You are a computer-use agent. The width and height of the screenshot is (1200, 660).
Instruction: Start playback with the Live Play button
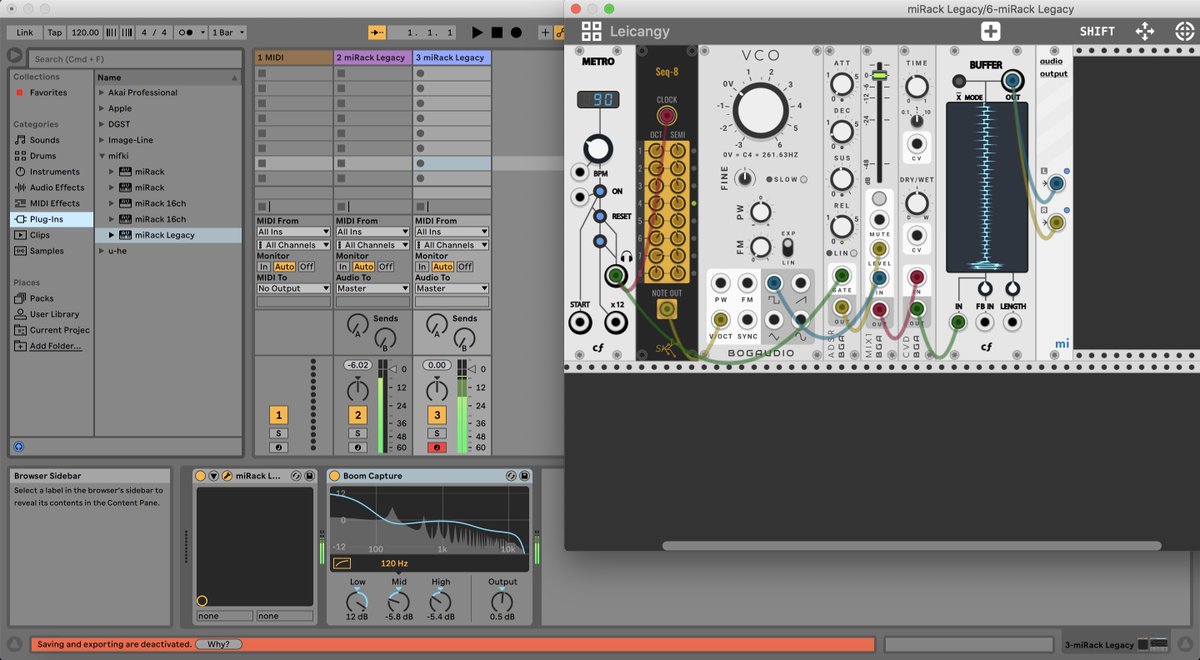(x=478, y=32)
